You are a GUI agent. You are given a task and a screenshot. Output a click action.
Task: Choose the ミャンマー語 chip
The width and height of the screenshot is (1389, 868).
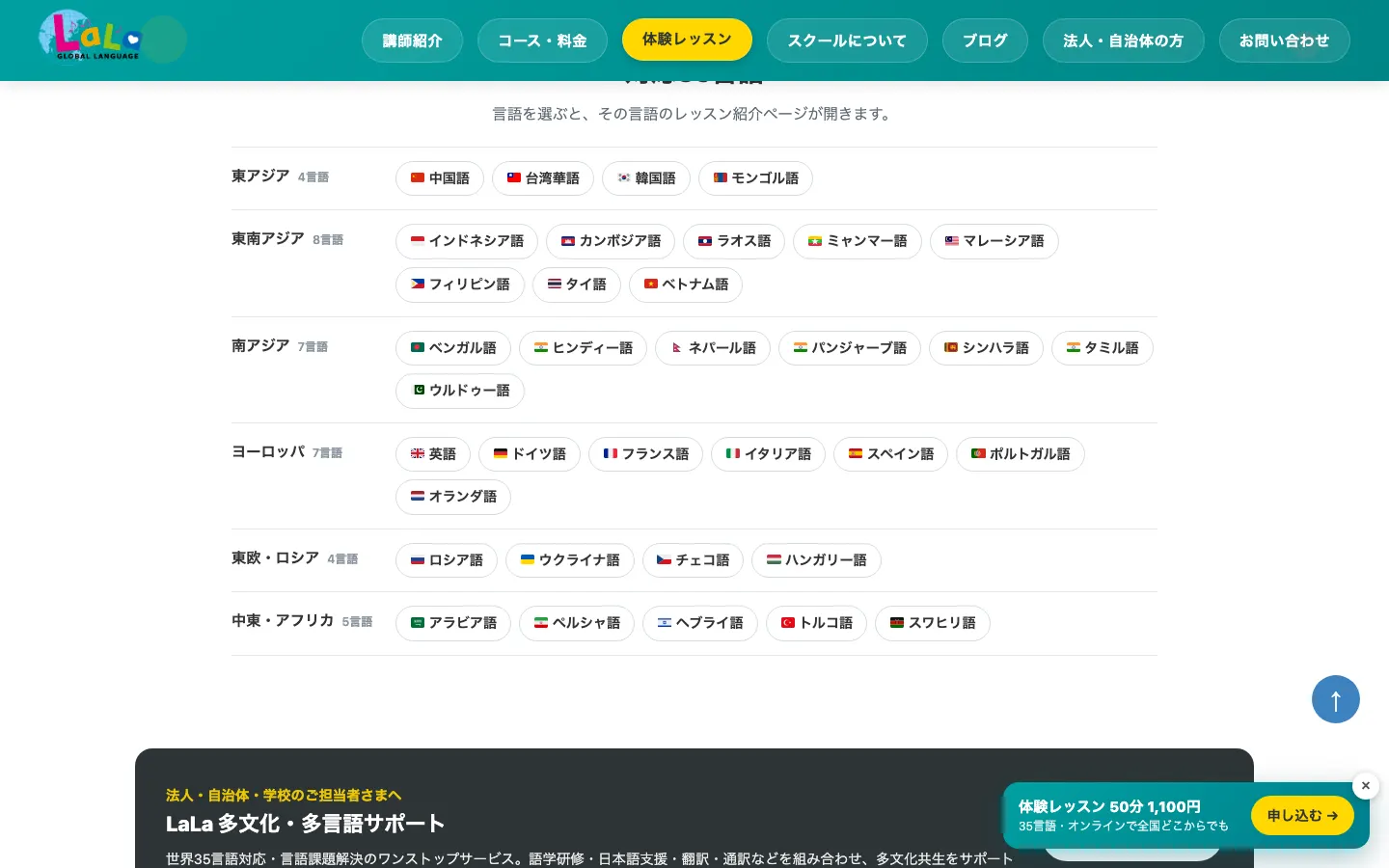tap(858, 241)
